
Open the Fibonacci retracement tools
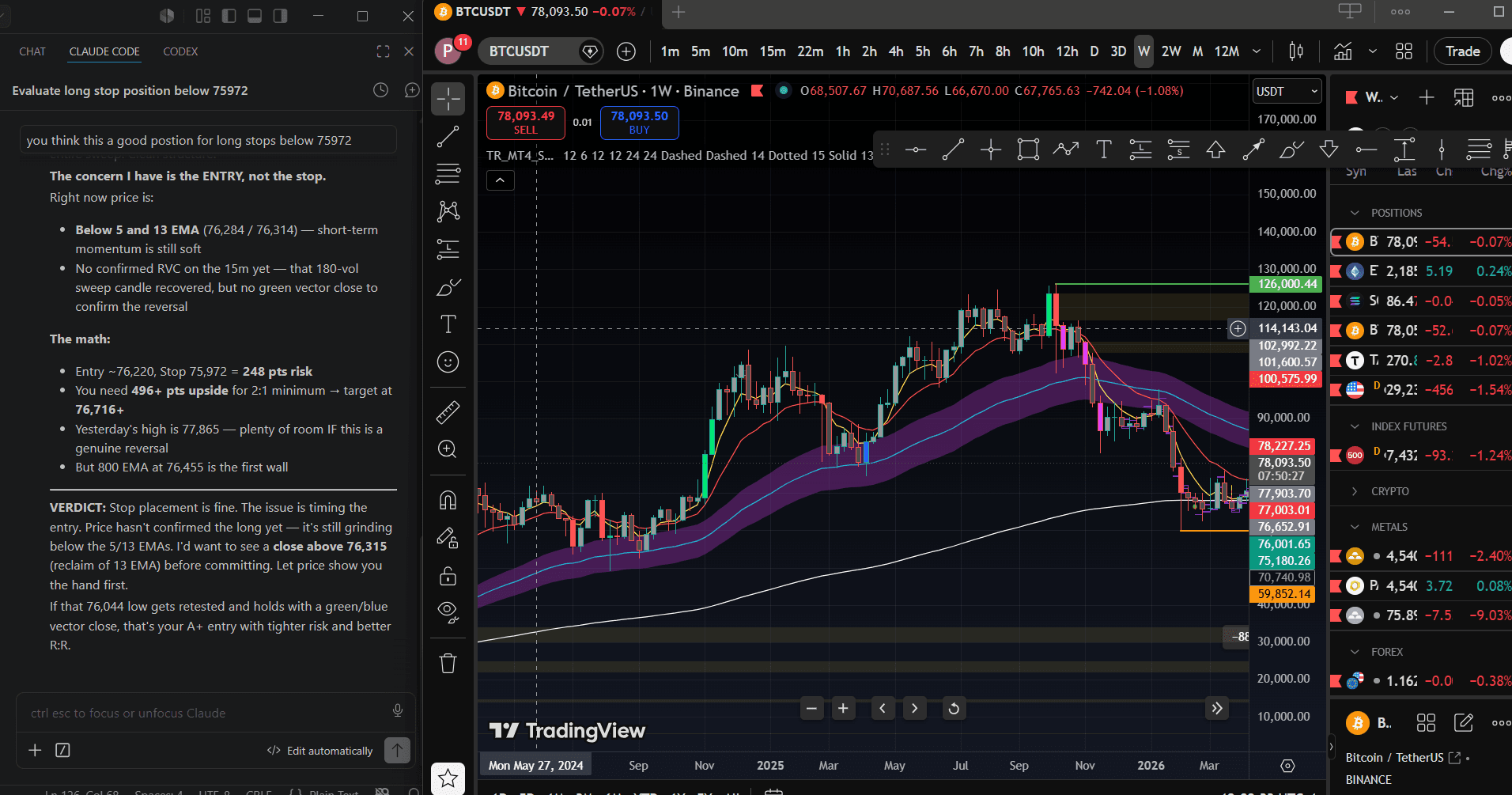(448, 173)
